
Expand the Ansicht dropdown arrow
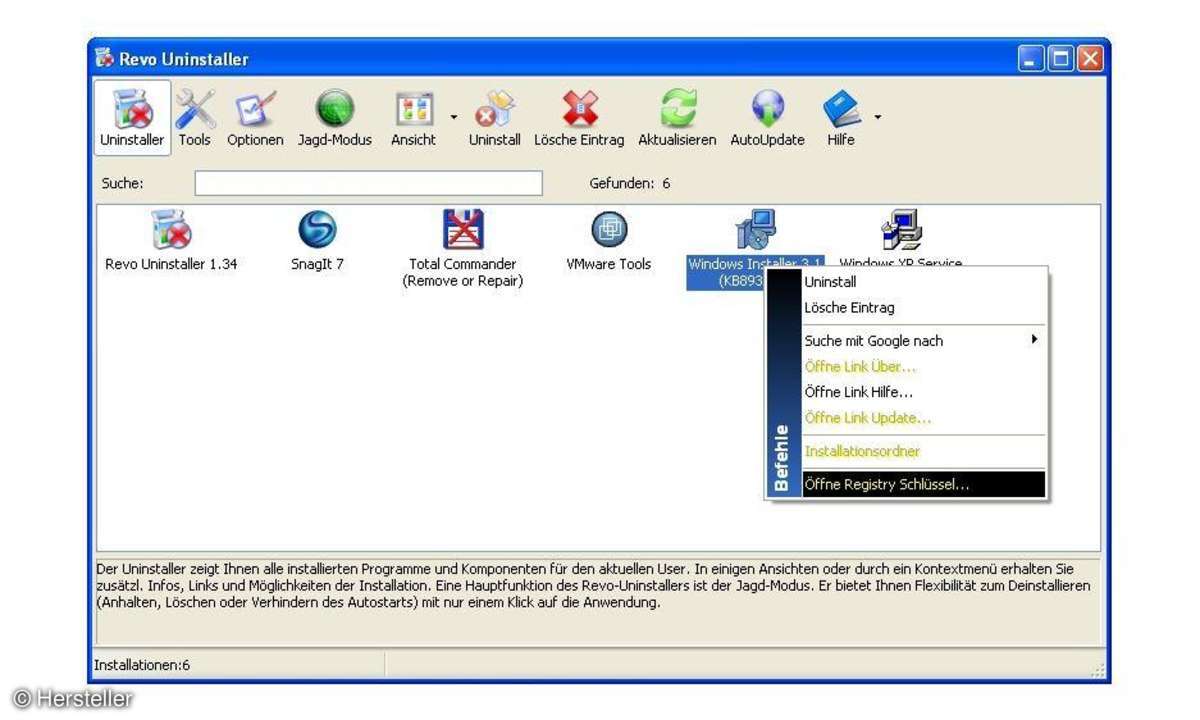pyautogui.click(x=453, y=117)
